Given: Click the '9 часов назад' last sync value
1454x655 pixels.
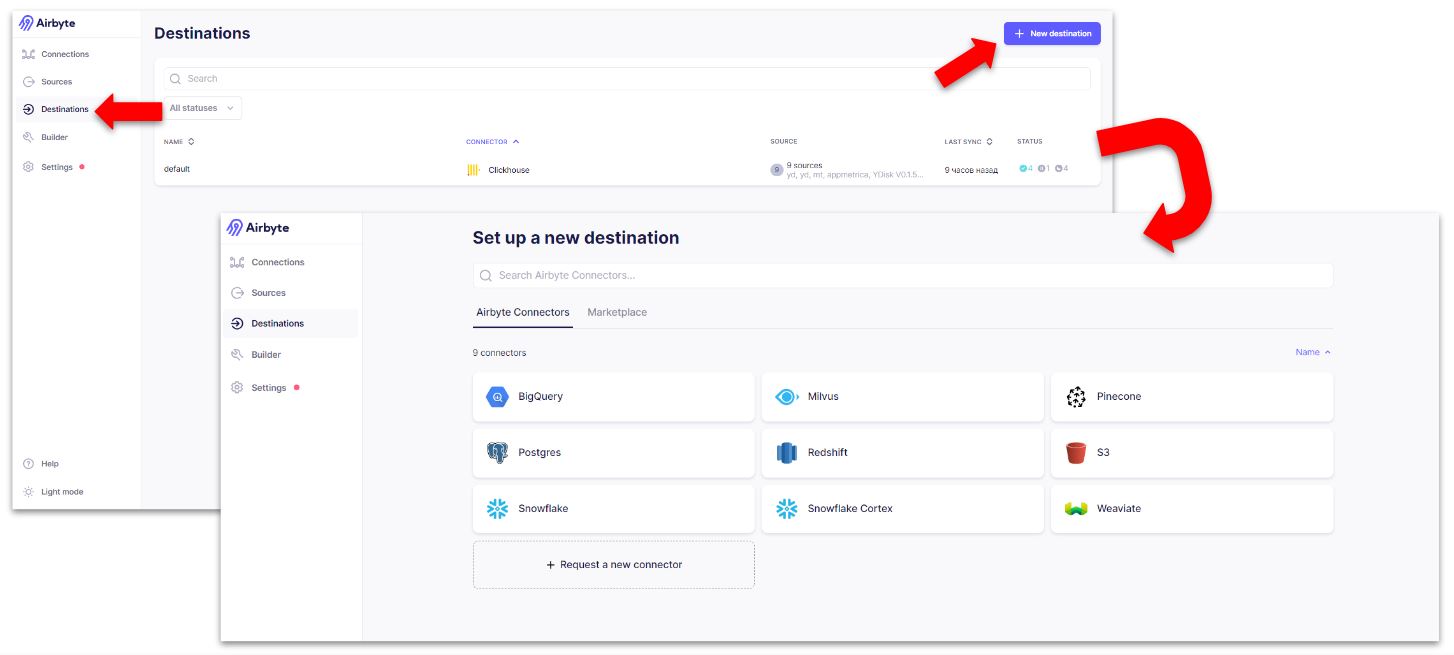Looking at the screenshot, I should [x=971, y=170].
